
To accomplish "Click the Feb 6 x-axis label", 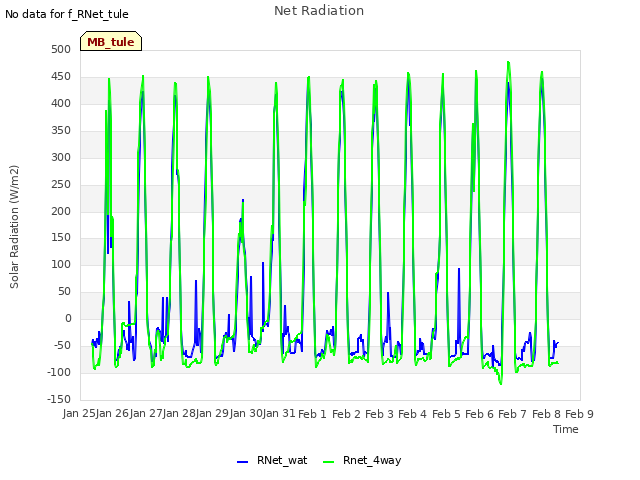I will (479, 414).
